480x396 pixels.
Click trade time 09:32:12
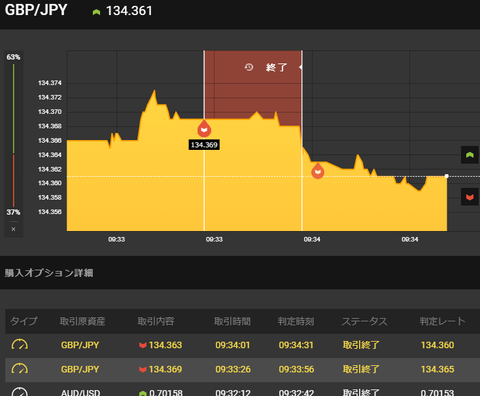pyautogui.click(x=233, y=392)
